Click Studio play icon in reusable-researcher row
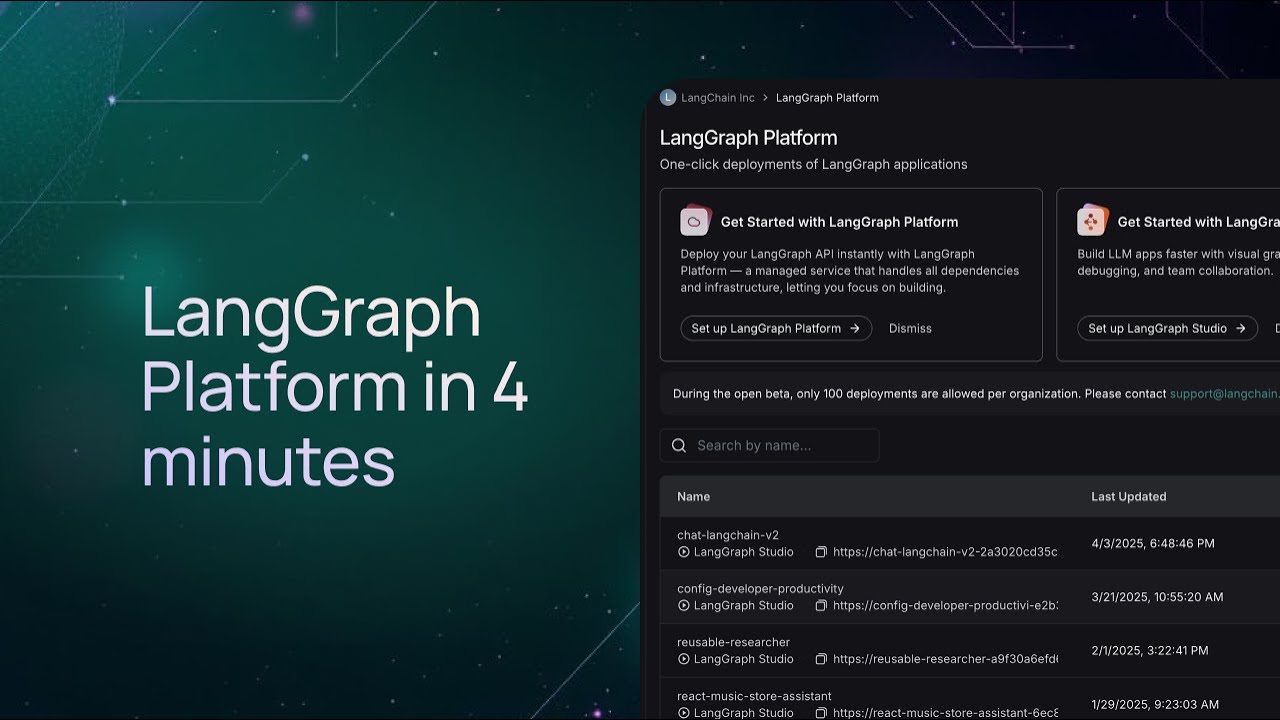This screenshot has height=720, width=1280. coord(684,659)
